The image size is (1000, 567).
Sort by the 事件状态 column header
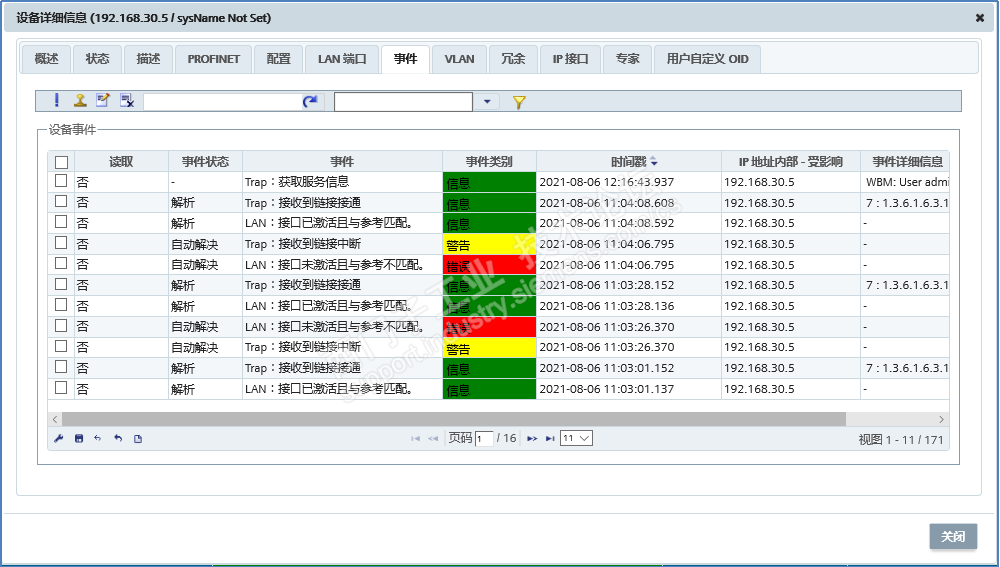click(205, 162)
